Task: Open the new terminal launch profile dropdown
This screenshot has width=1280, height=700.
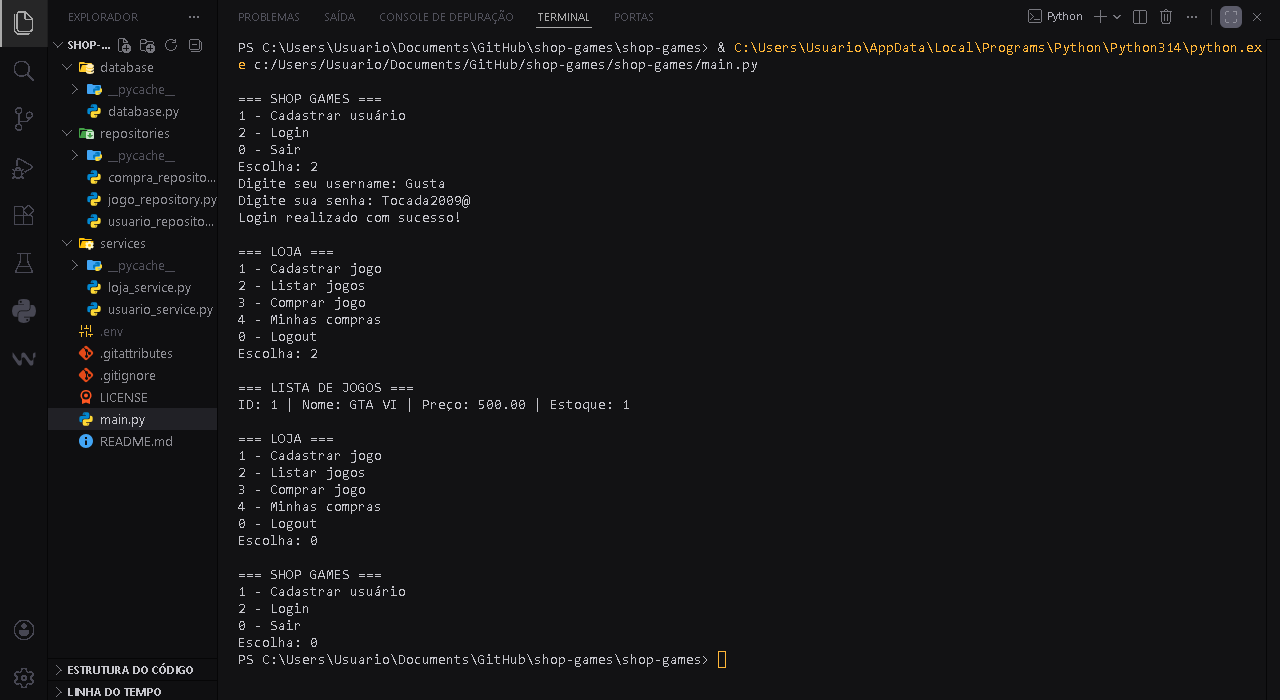Action: [x=1117, y=17]
